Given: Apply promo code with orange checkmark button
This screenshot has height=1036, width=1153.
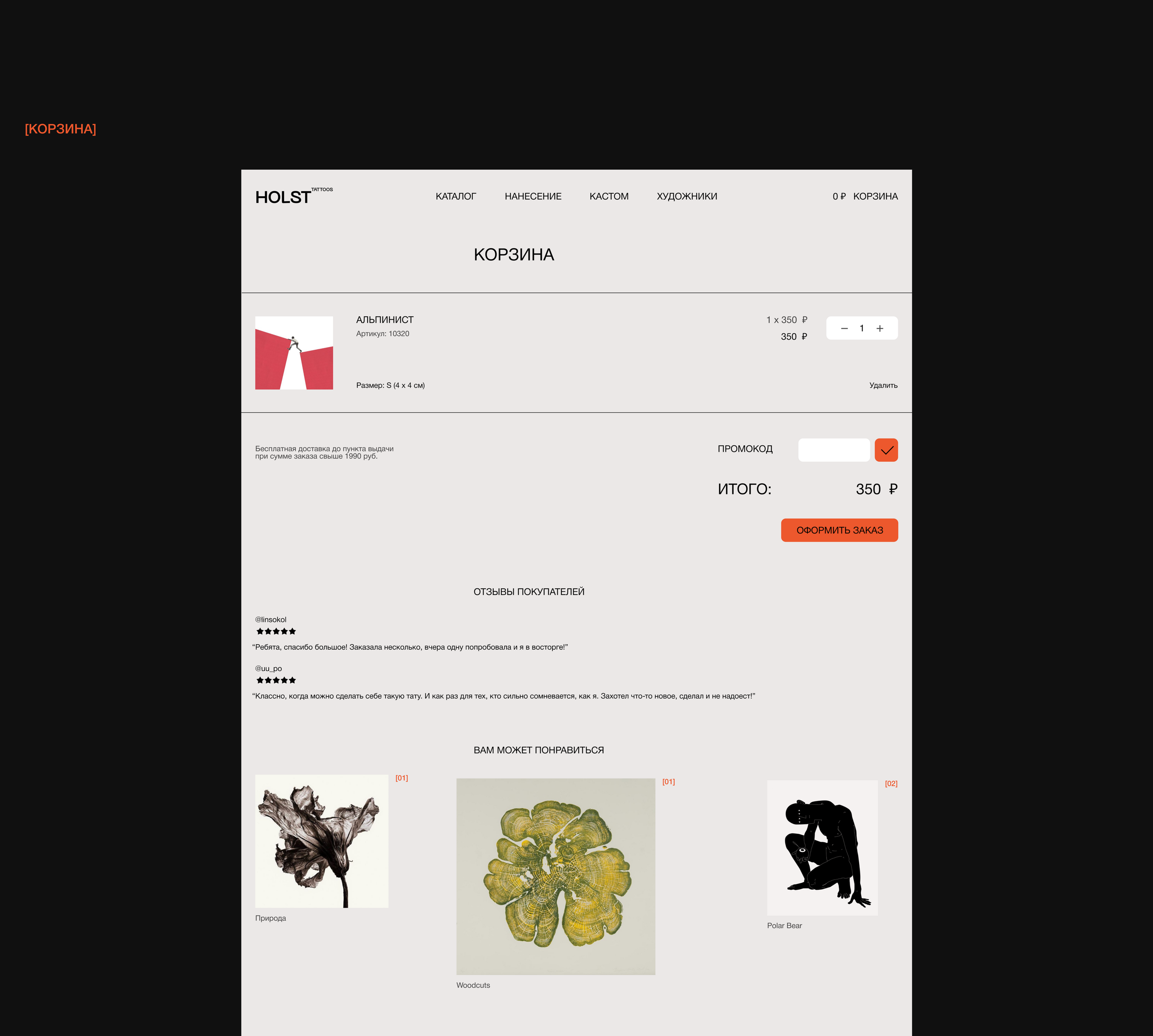Looking at the screenshot, I should point(886,450).
